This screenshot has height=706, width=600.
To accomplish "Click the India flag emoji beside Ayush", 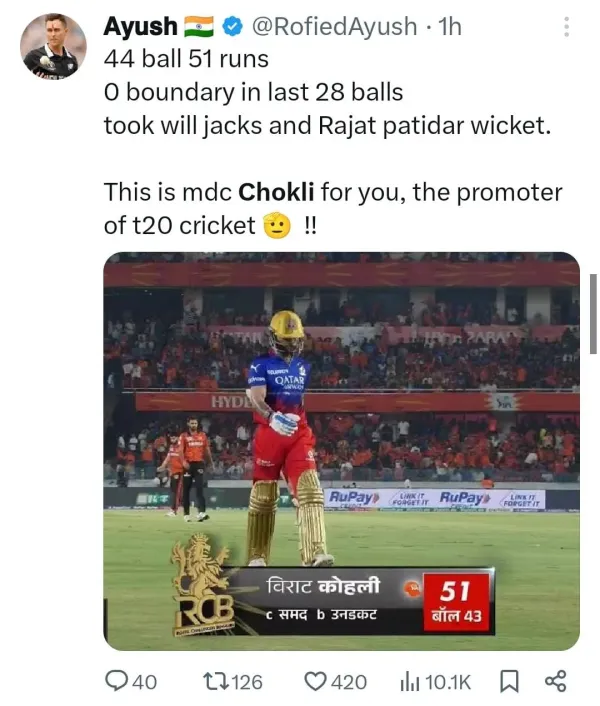I will tap(198, 27).
